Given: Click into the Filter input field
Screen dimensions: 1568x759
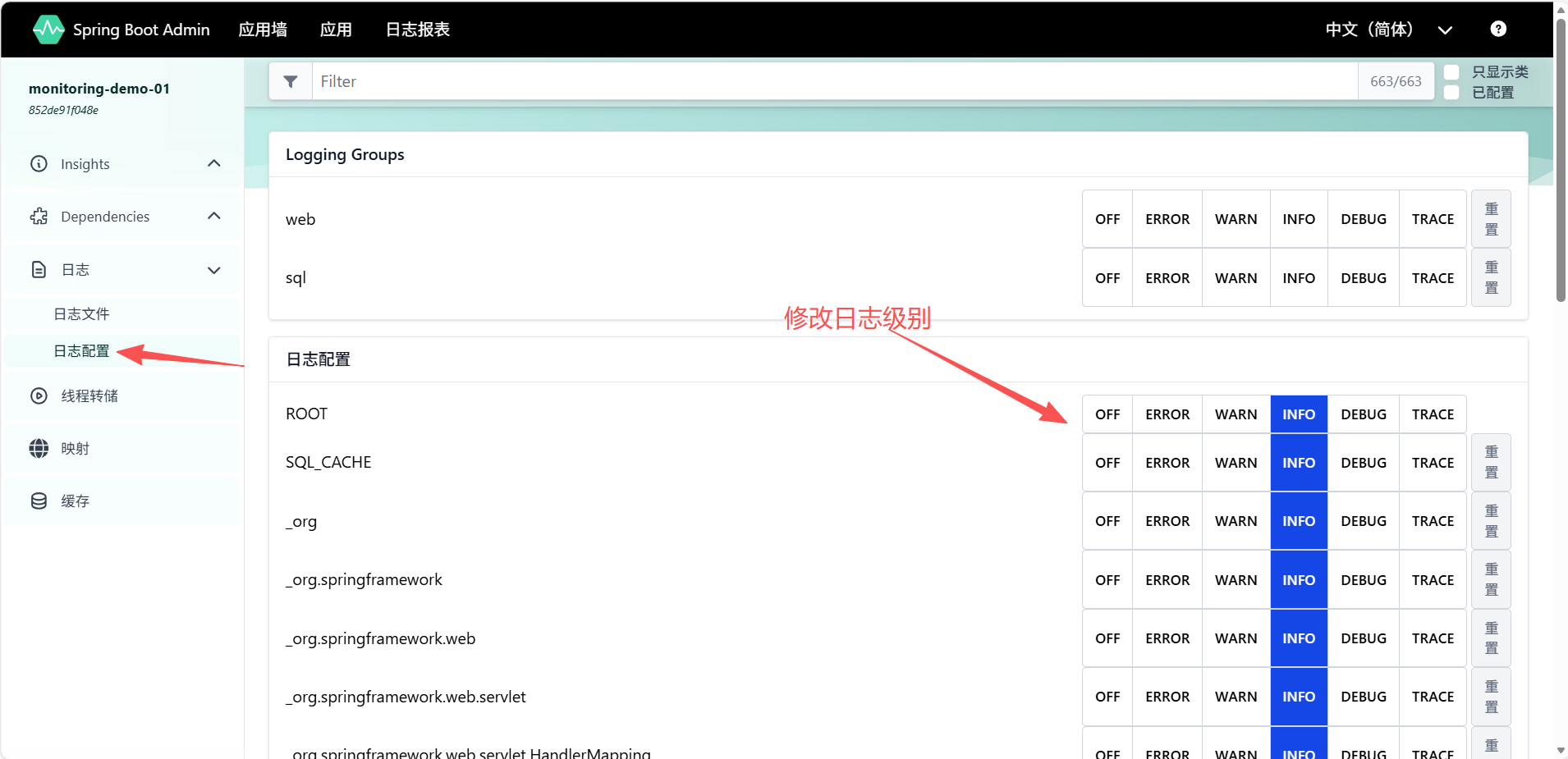Looking at the screenshot, I should [x=835, y=81].
